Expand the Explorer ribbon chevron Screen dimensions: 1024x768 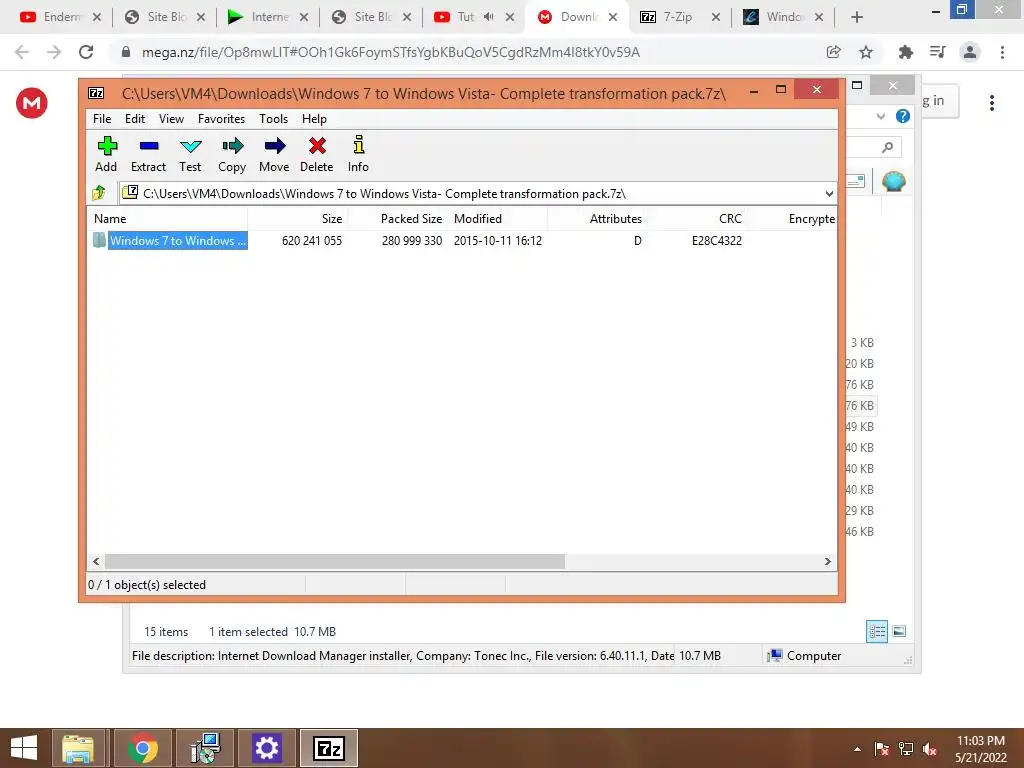pyautogui.click(x=880, y=116)
